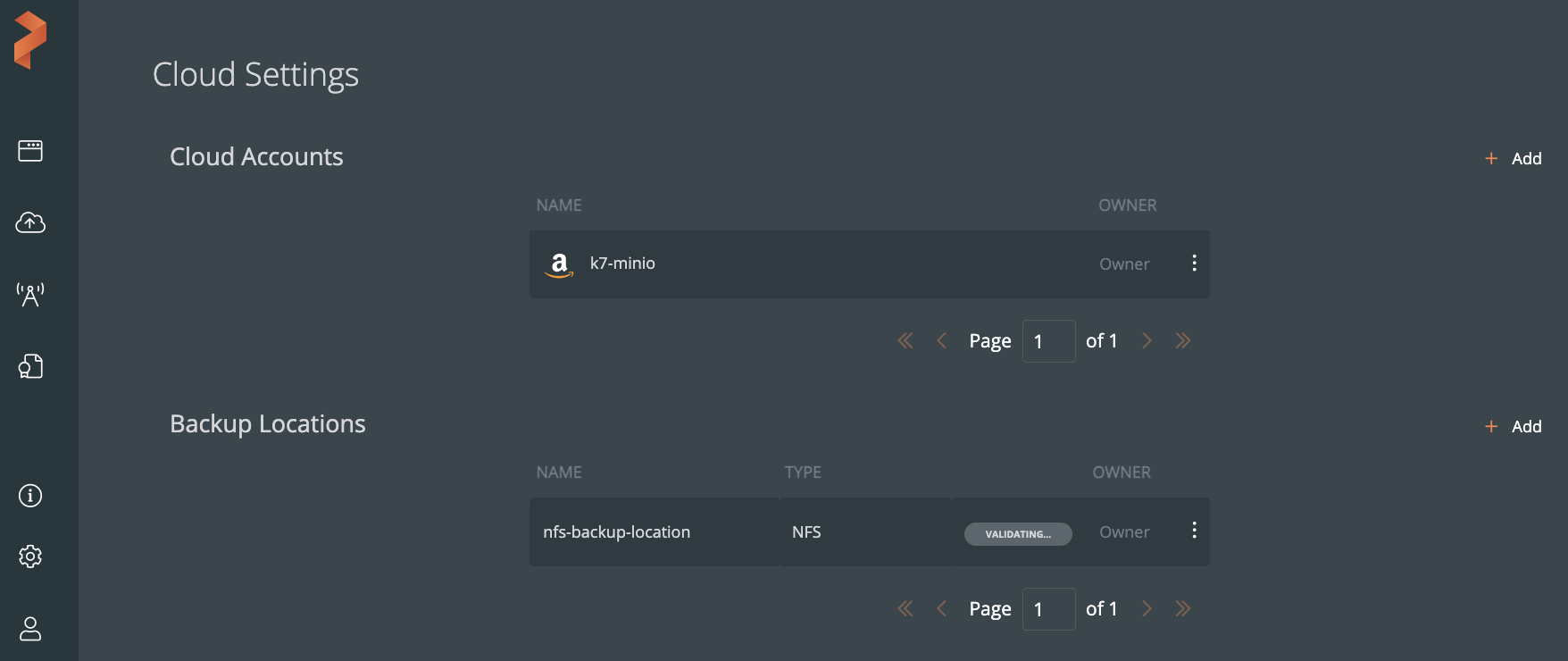
Task: Click the antenna broadcast sidebar icon
Action: tap(30, 294)
